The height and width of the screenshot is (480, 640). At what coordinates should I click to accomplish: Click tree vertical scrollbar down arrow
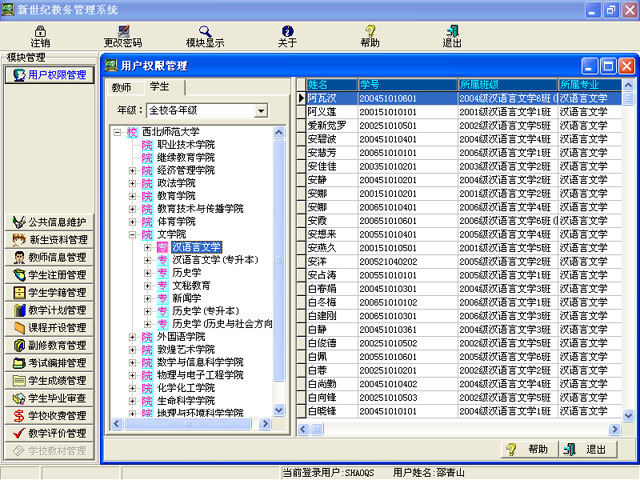point(279,410)
